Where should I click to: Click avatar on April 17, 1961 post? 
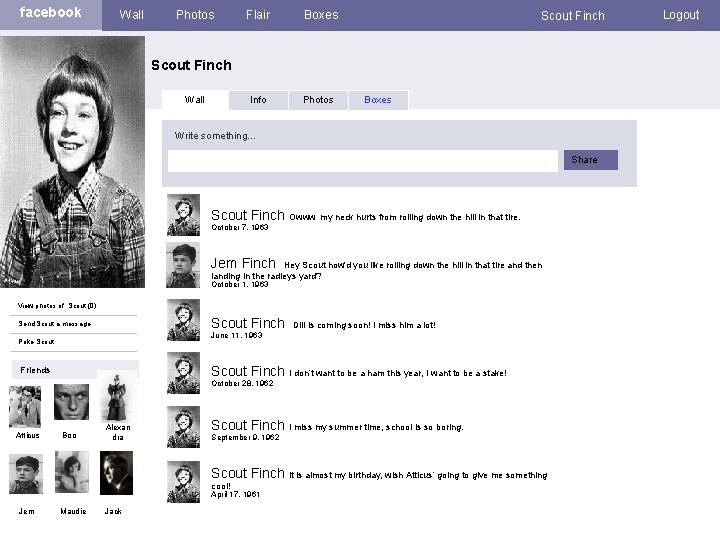(183, 482)
